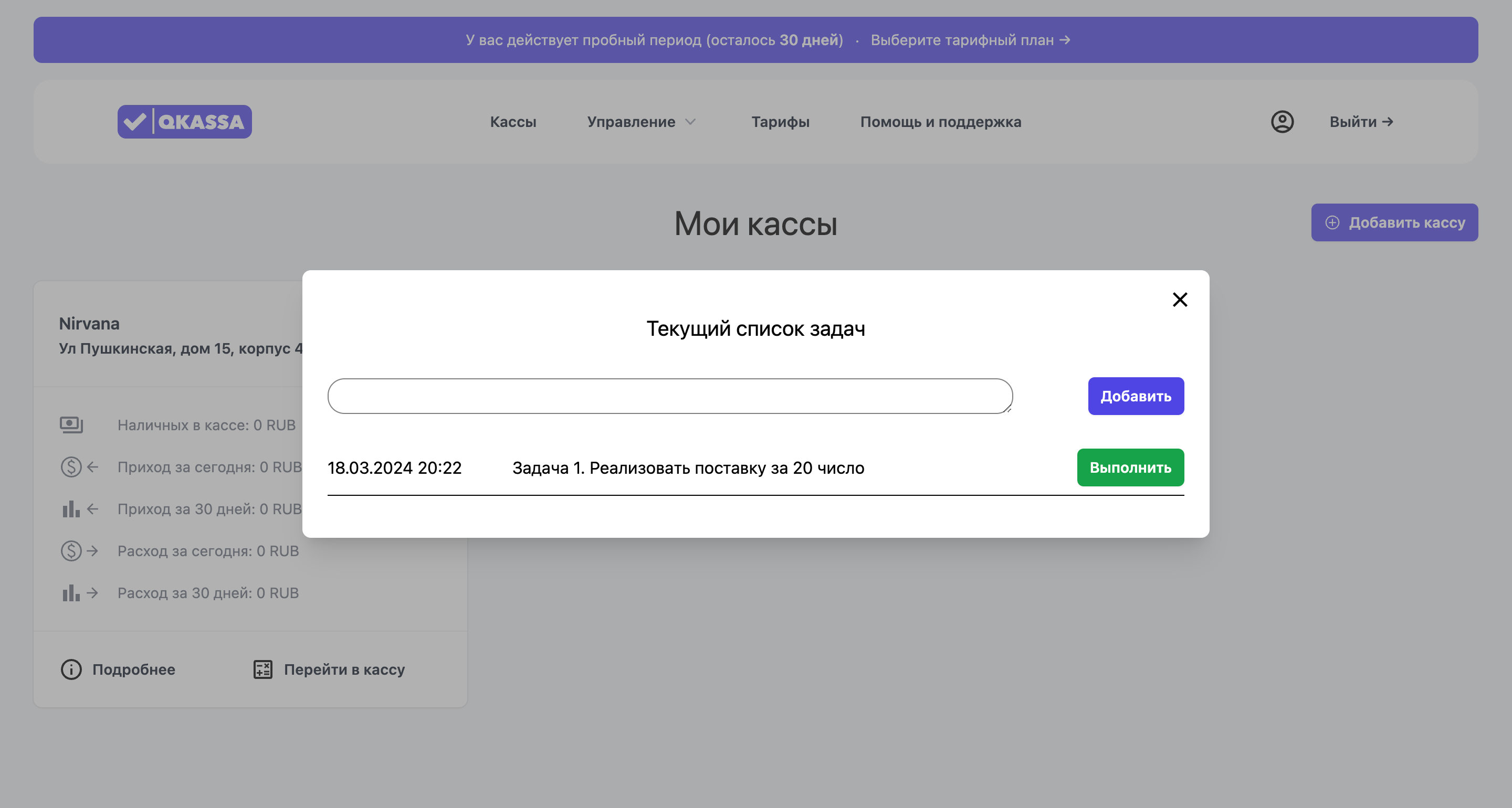The image size is (1512, 808).
Task: Click the calculator icon near Перейти в кассу
Action: (262, 669)
